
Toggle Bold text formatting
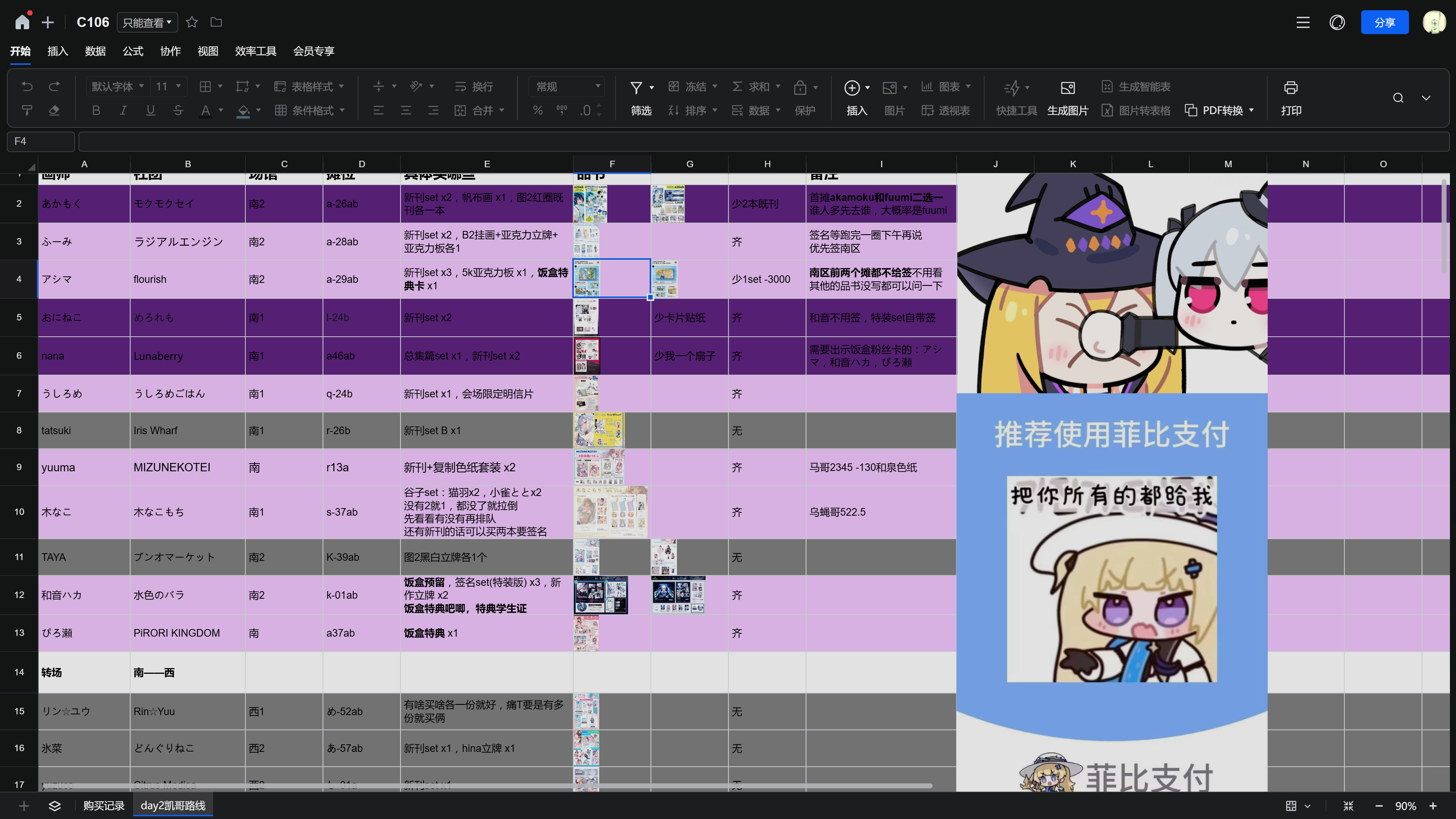[96, 110]
